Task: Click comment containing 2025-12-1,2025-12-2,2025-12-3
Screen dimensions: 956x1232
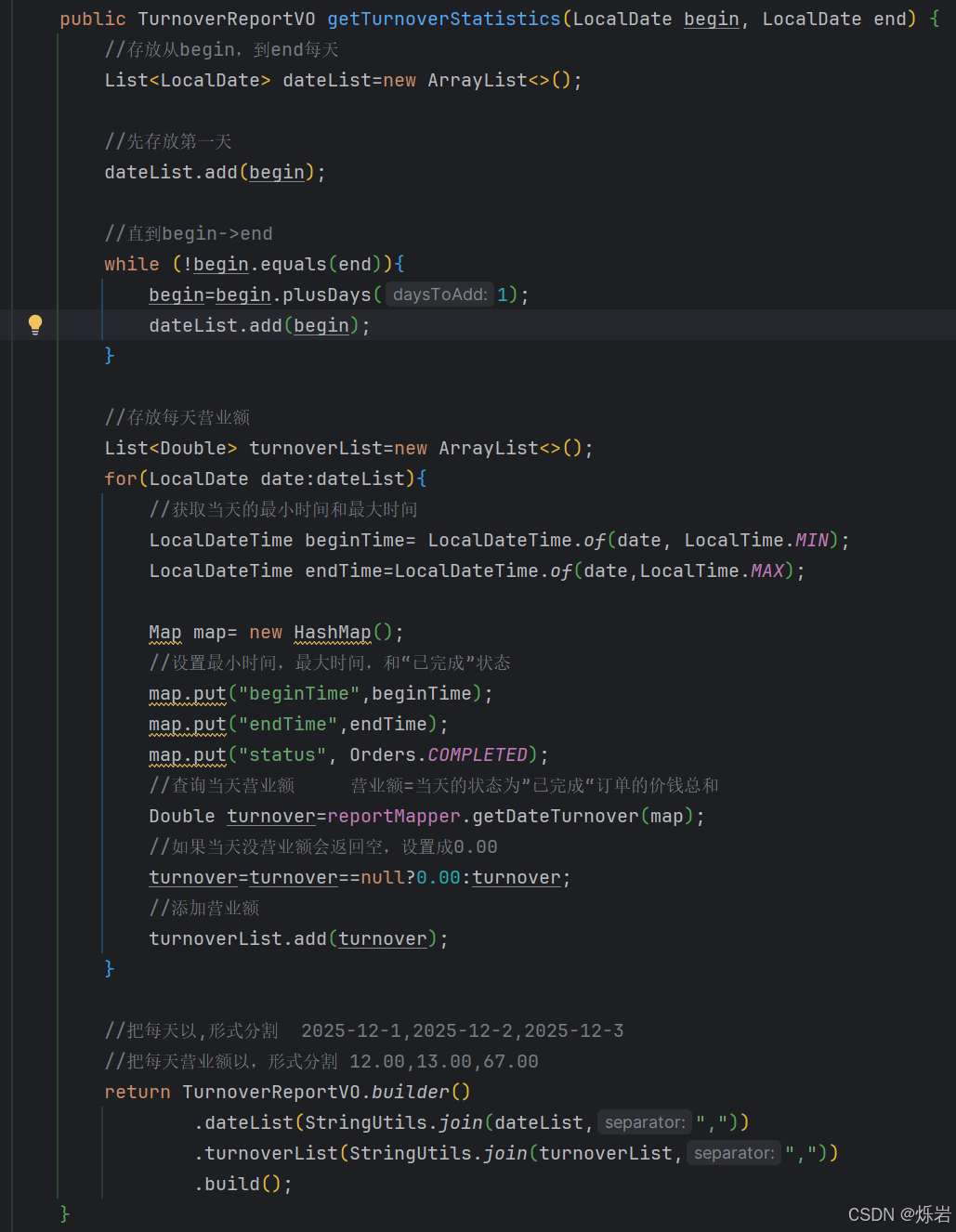Action: pos(364,1030)
